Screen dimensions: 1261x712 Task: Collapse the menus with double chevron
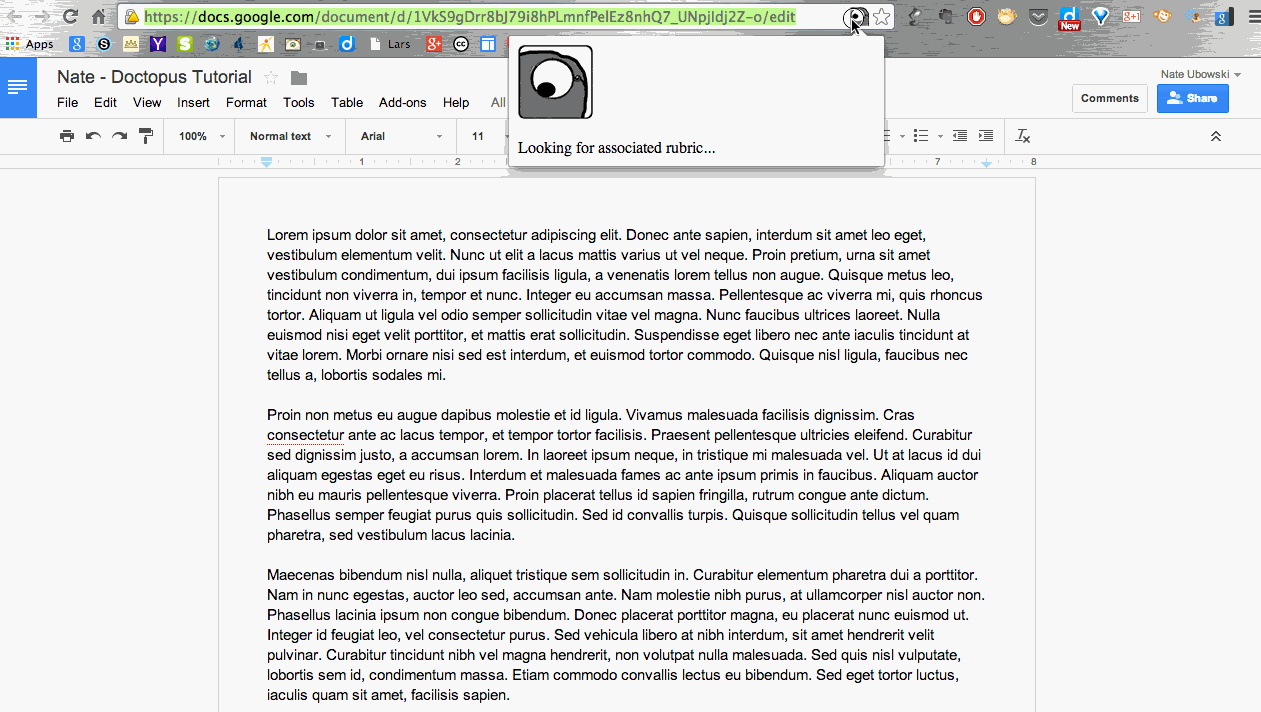coord(1216,136)
